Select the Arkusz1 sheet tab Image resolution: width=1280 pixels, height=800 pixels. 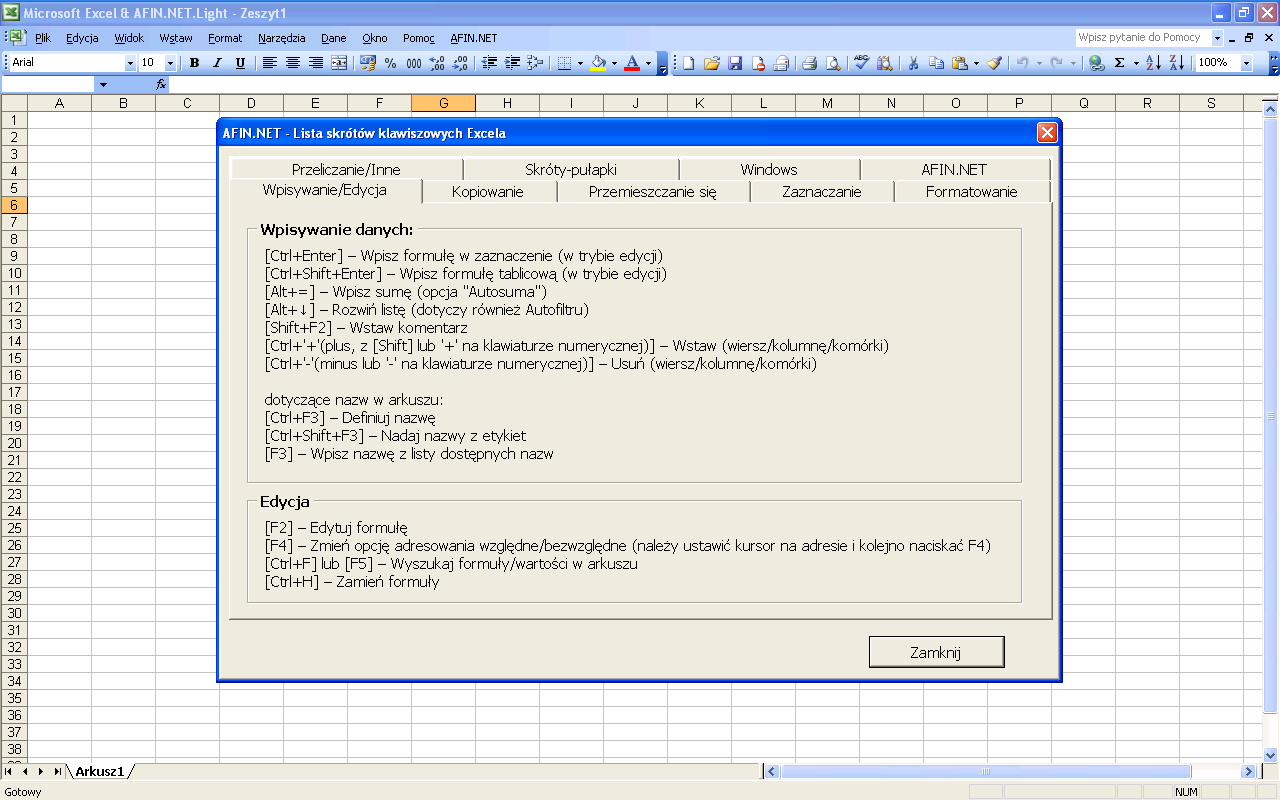(100, 771)
